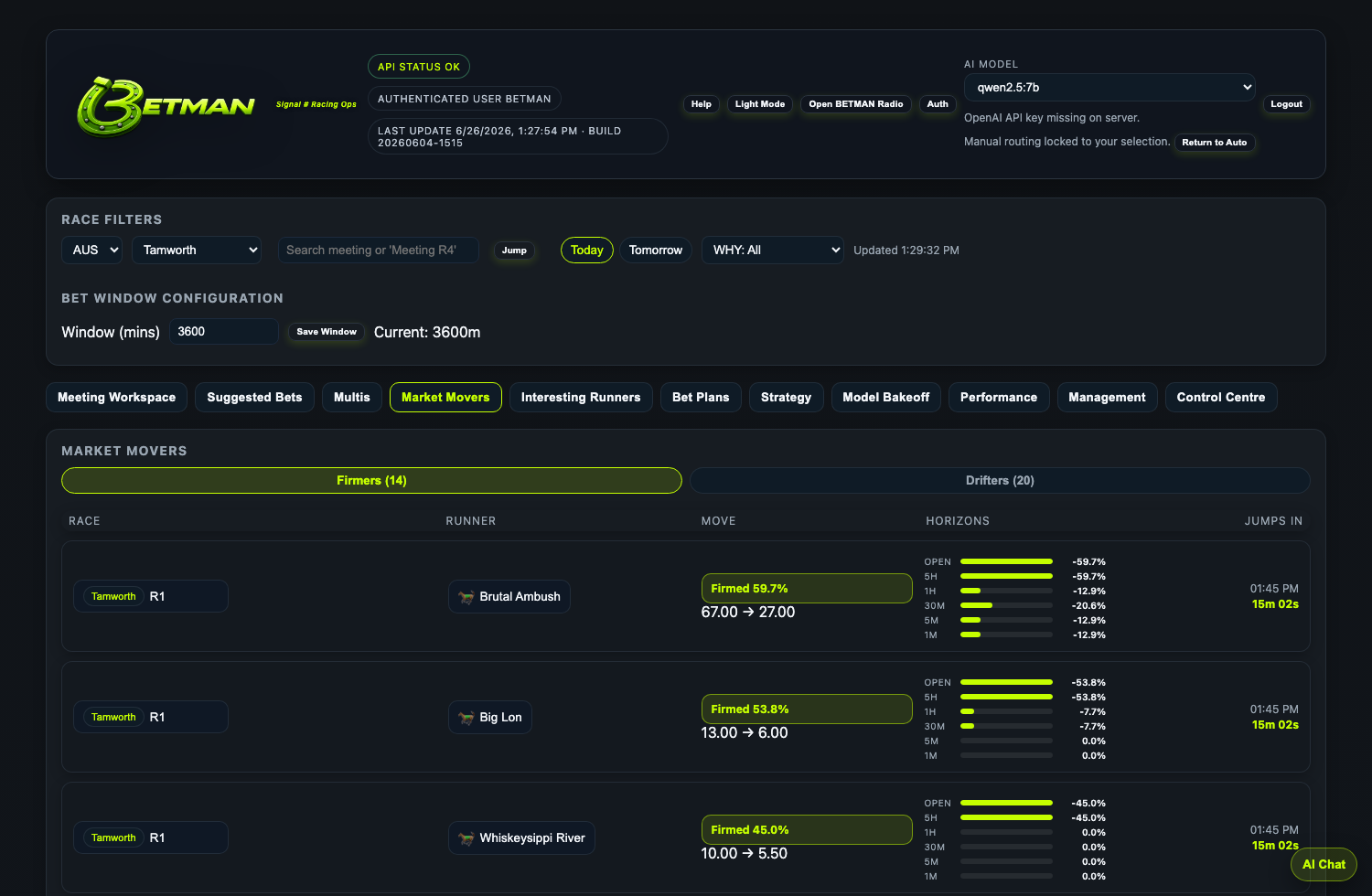Viewport: 1372px width, 896px height.
Task: Open the WHY: All filter dropdown
Action: point(772,250)
